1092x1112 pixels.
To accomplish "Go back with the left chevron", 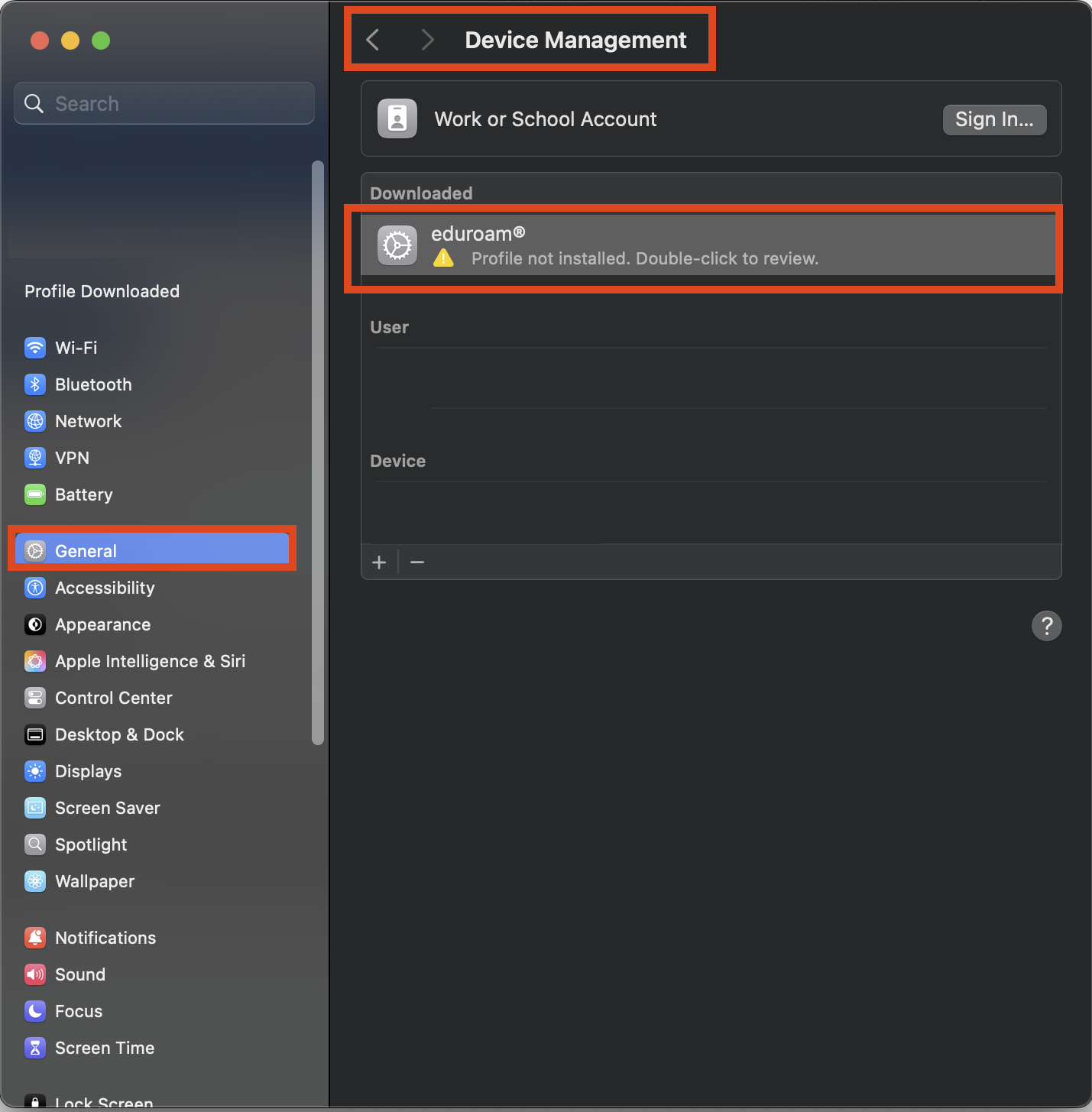I will pos(373,40).
